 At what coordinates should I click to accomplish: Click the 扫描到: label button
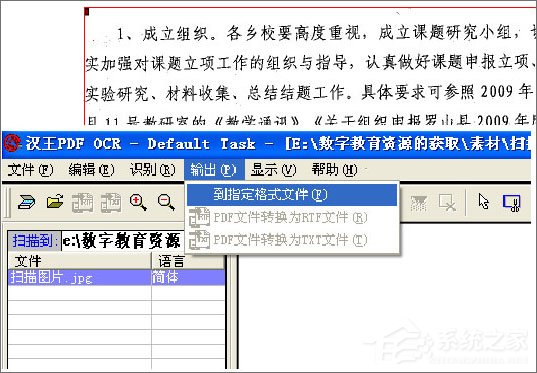point(34,241)
